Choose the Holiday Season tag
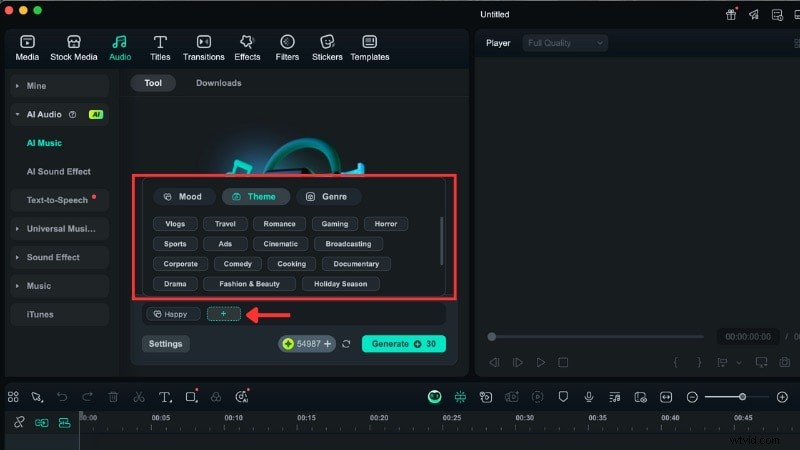The width and height of the screenshot is (800, 450). [x=340, y=284]
